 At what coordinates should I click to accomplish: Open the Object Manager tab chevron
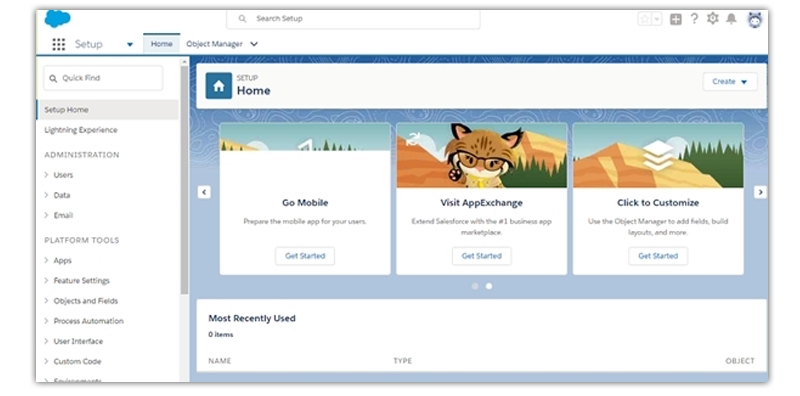coord(254,44)
